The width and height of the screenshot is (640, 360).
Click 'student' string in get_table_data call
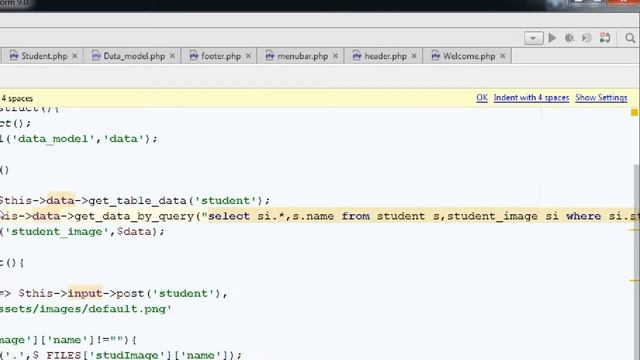[225, 201]
